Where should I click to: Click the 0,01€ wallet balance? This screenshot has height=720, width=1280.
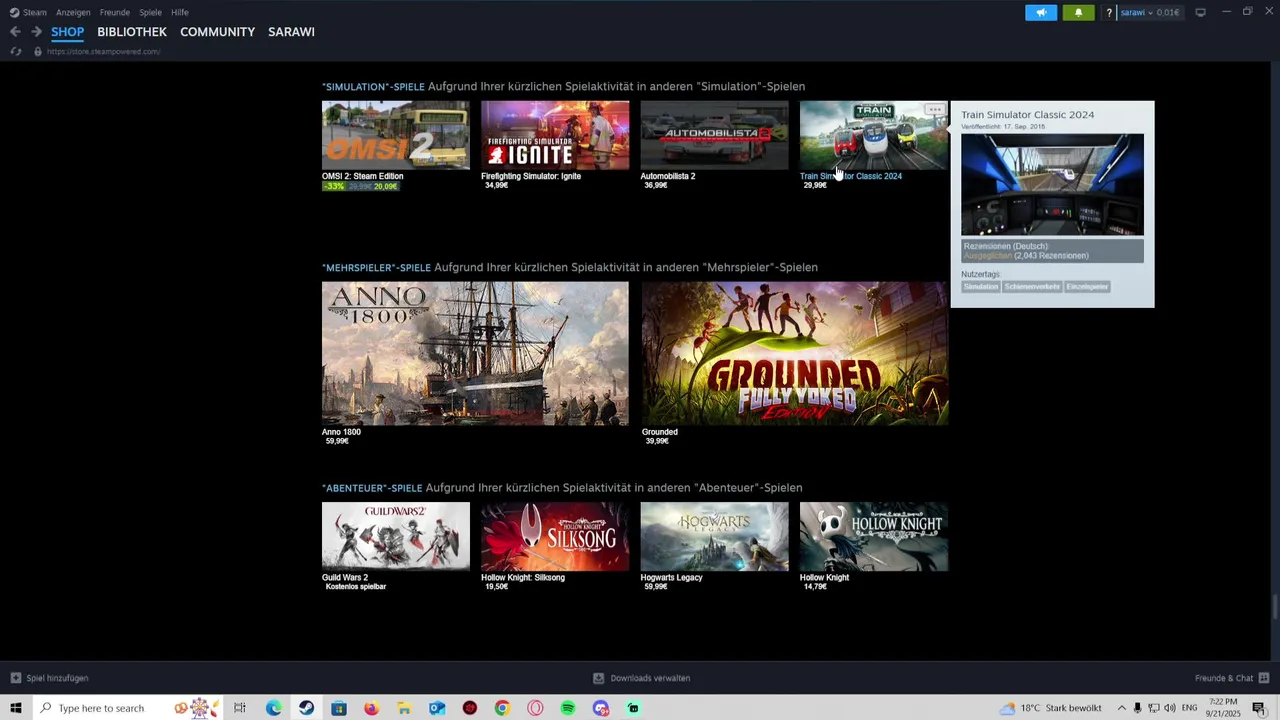tap(1168, 13)
